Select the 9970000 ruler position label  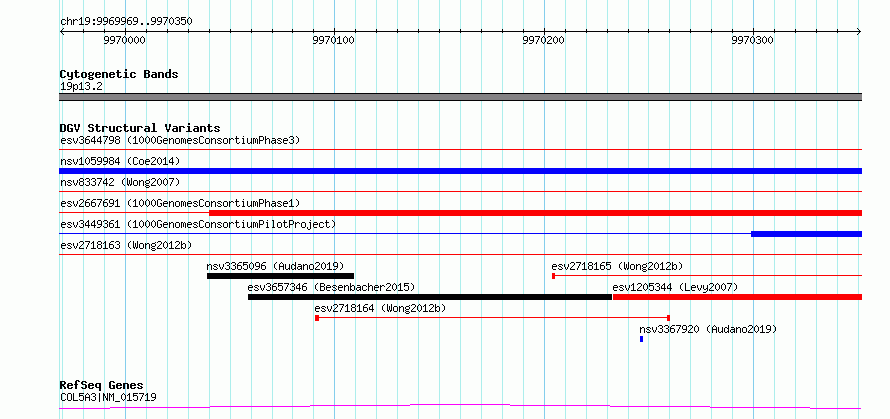click(124, 41)
